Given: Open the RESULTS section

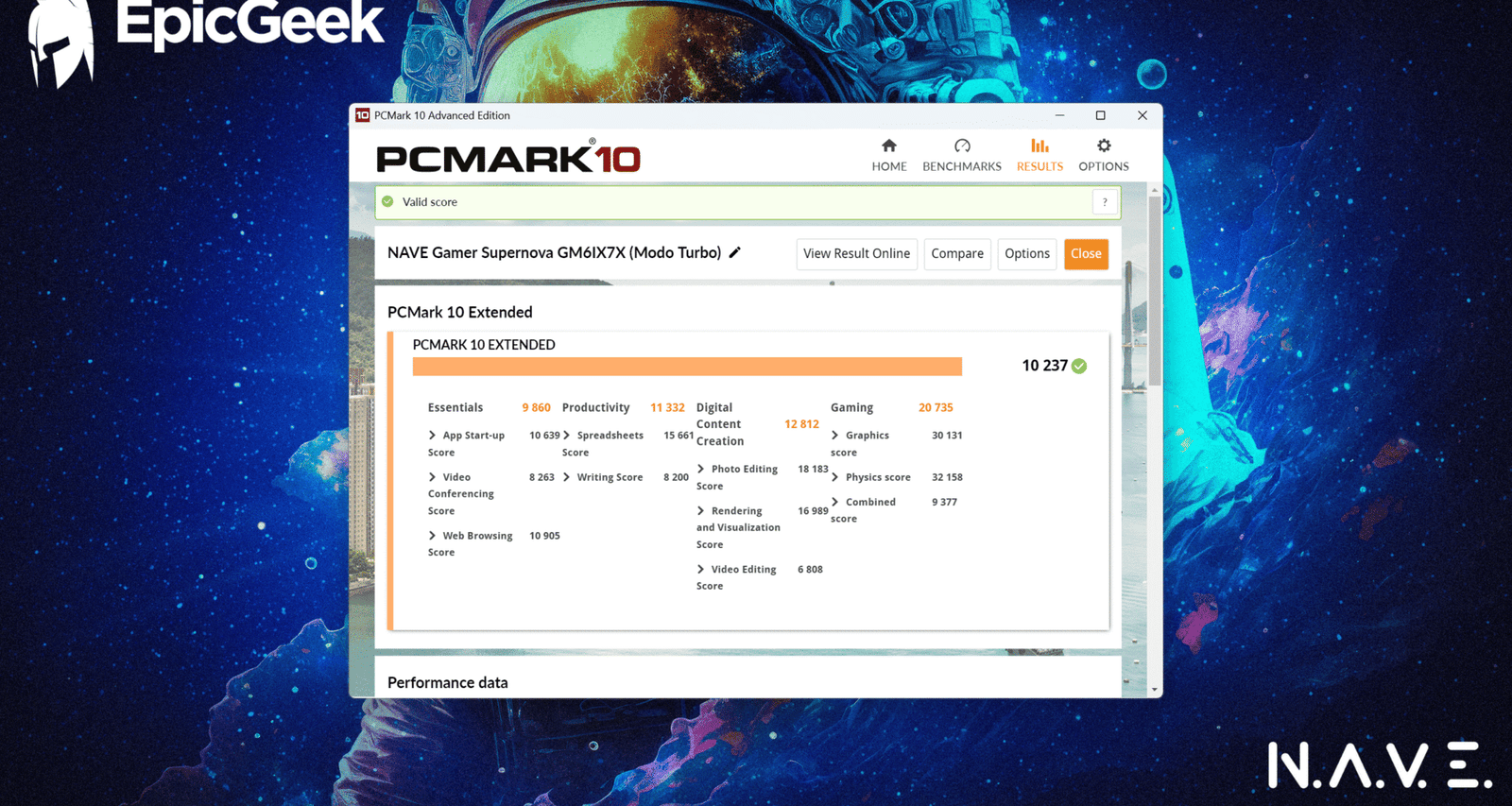Looking at the screenshot, I should pyautogui.click(x=1039, y=155).
